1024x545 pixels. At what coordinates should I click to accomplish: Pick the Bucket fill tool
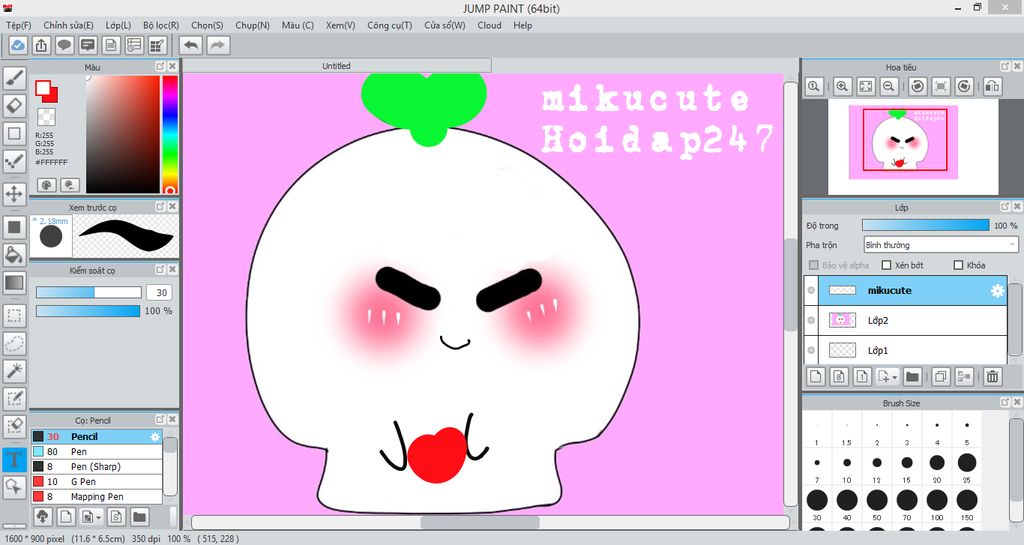(14, 255)
